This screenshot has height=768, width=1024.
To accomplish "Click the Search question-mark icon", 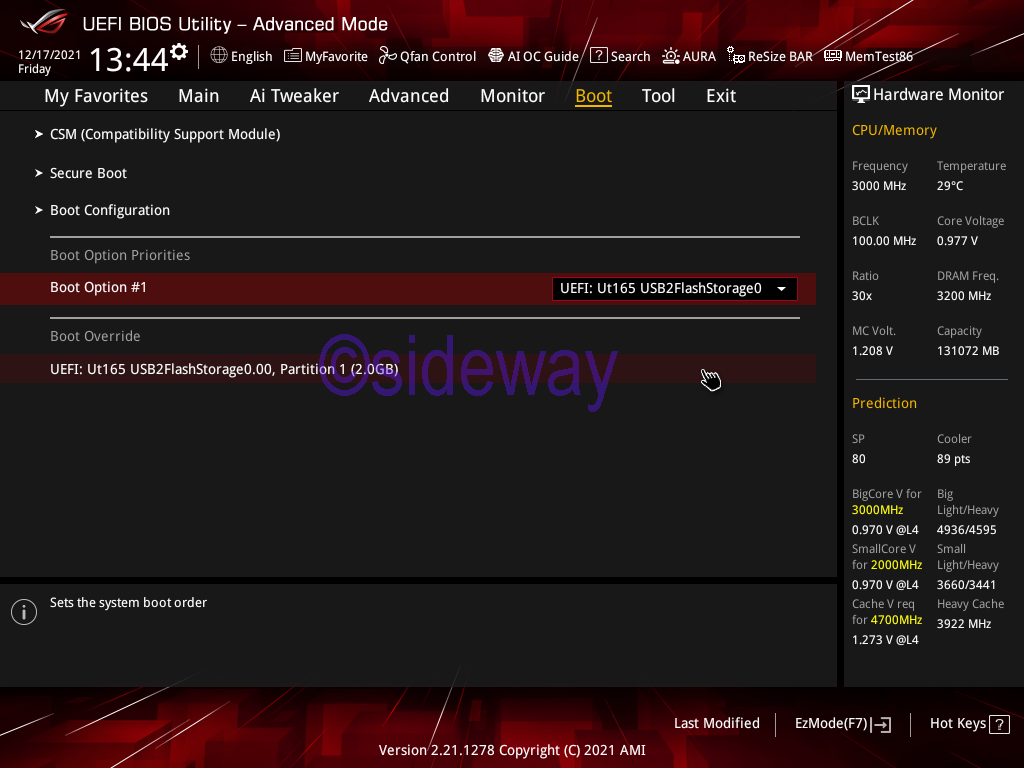I will pos(599,56).
